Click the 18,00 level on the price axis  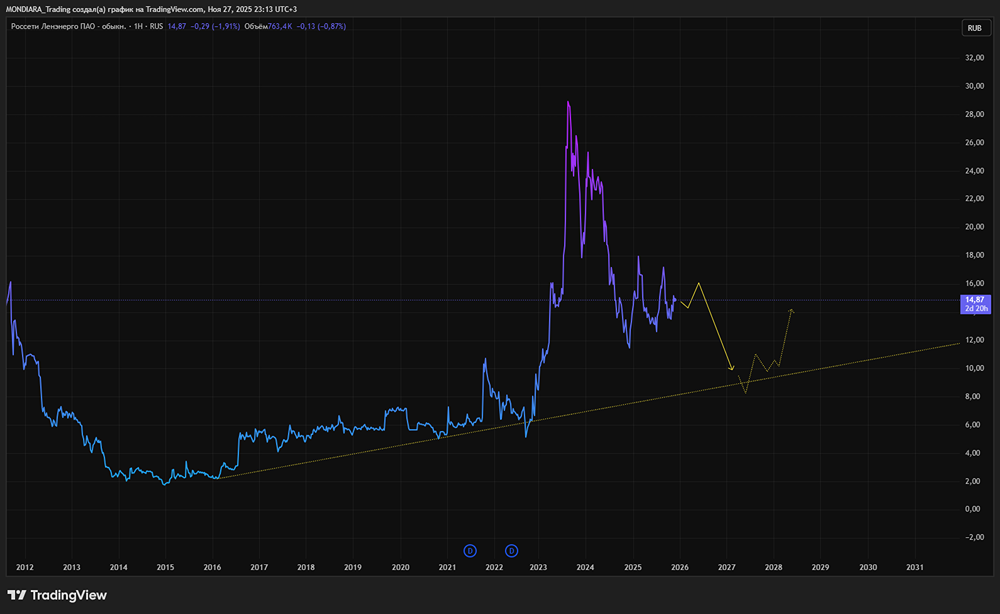[974, 256]
